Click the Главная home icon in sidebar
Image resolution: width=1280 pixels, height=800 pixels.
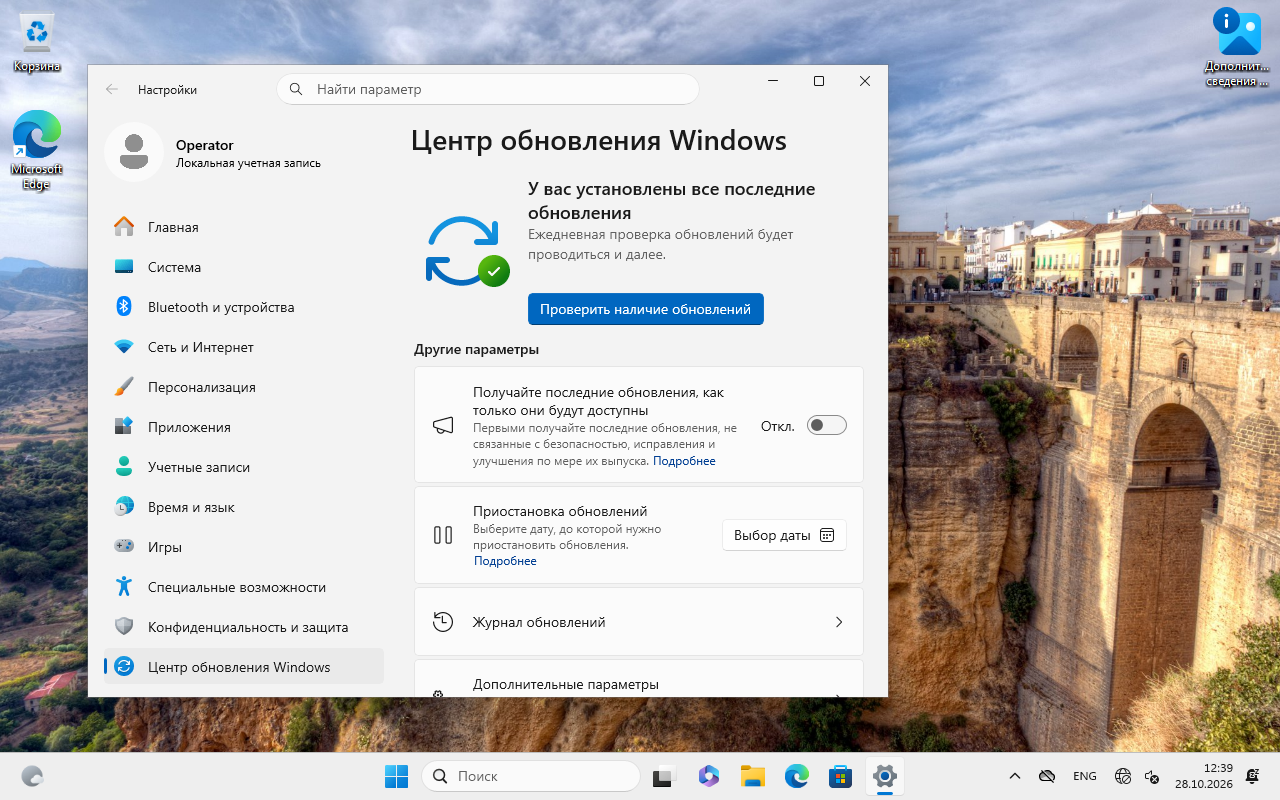tap(124, 227)
